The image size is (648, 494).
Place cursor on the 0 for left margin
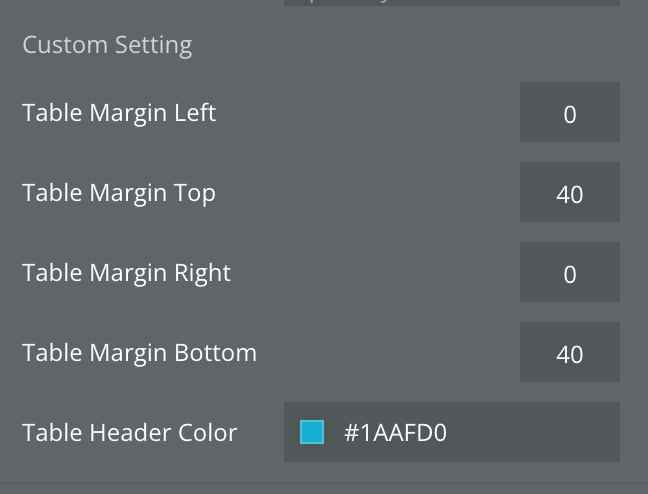(x=570, y=114)
